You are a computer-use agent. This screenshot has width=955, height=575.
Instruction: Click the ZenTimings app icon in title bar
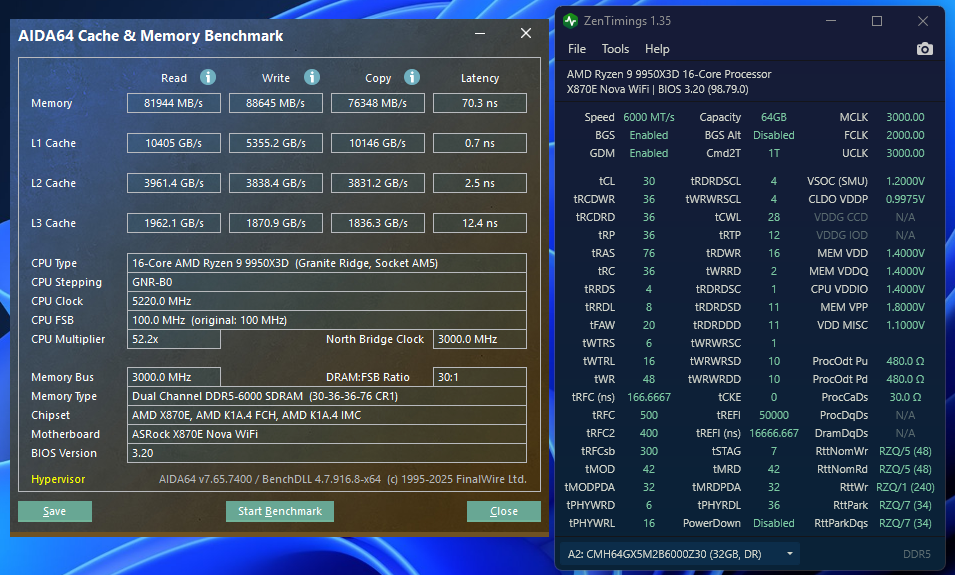[x=571, y=21]
